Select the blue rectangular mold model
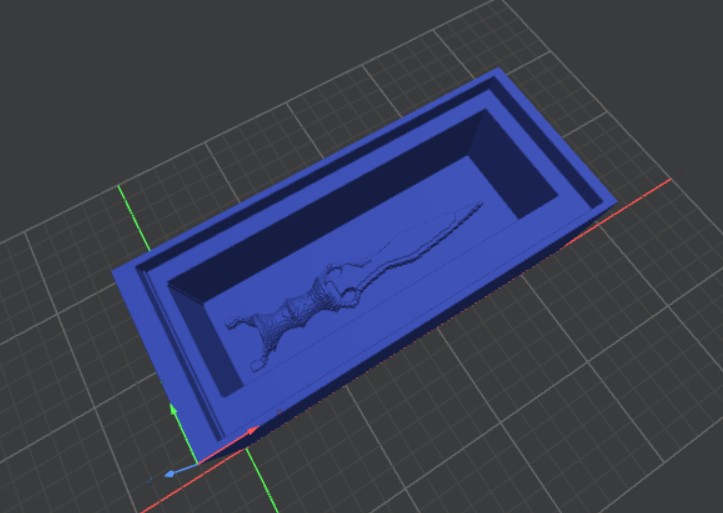Viewport: 723px width, 513px height. pyautogui.click(x=364, y=265)
